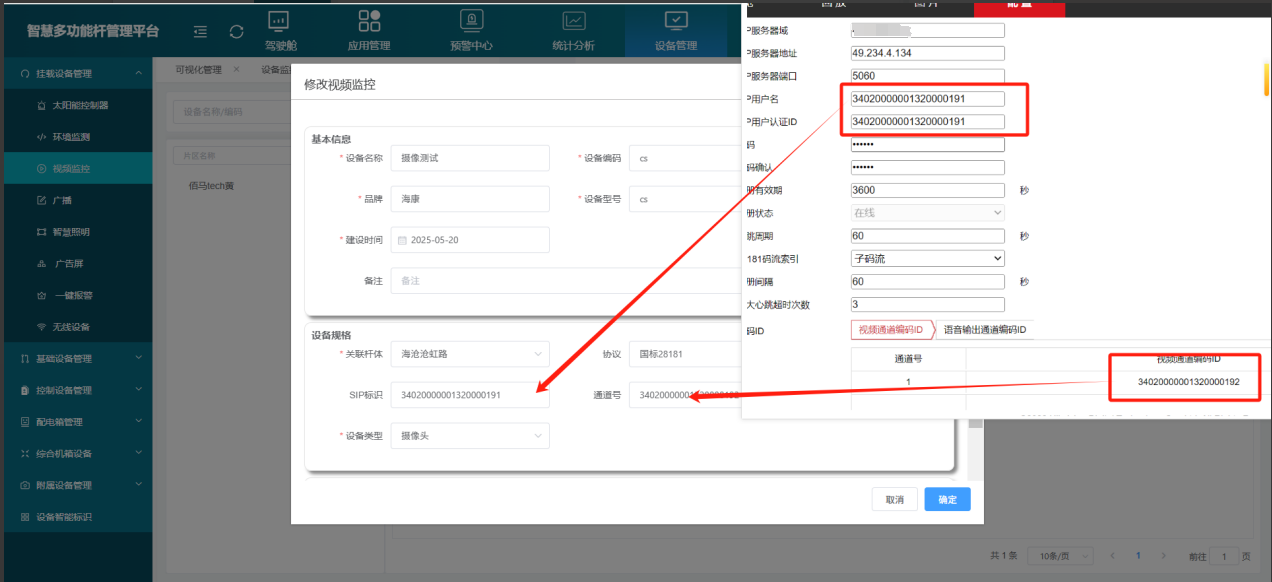
Task: Open the 预警中心 warning center icon
Action: tap(471, 28)
